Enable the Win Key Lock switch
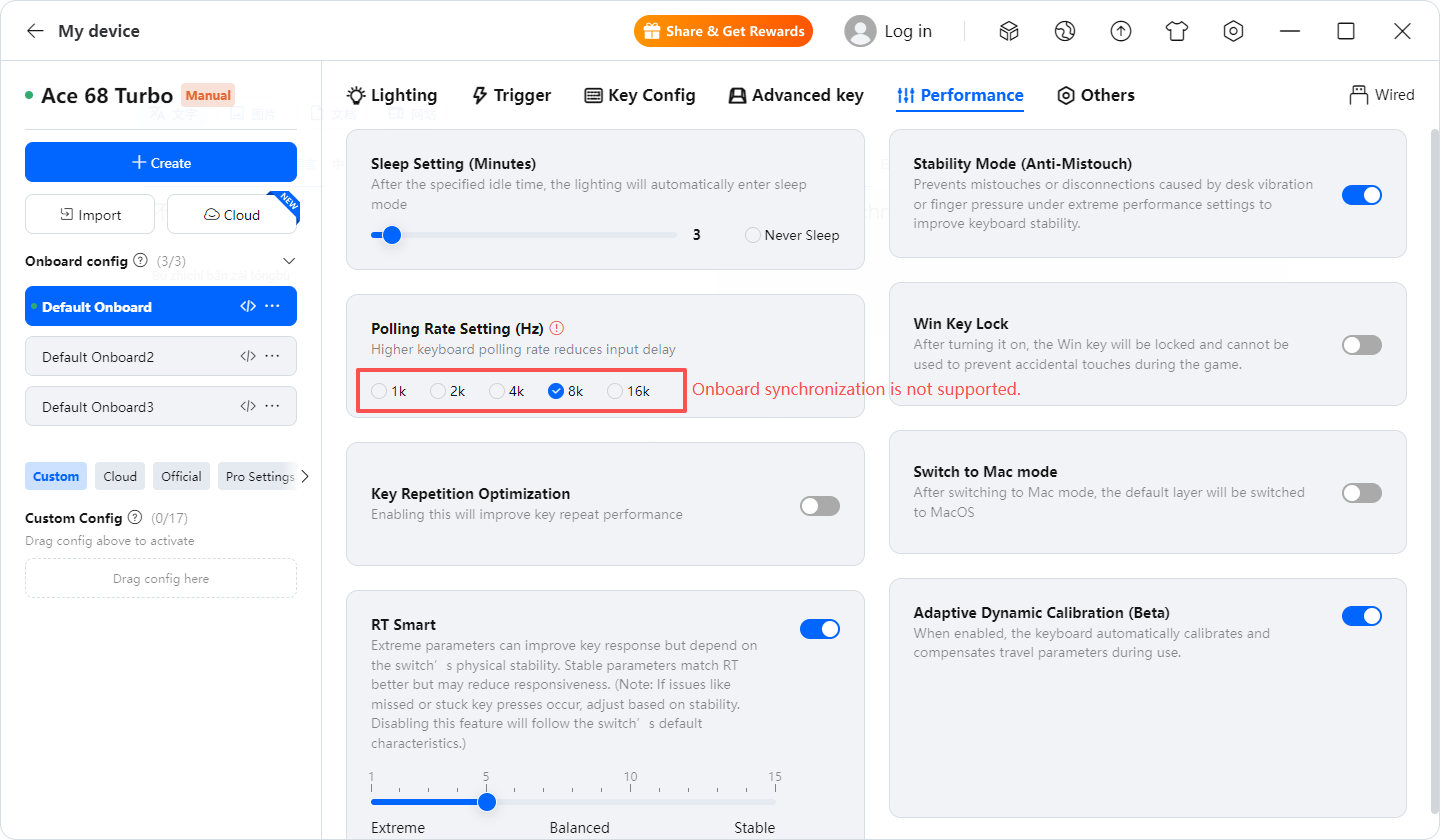Screen dimensions: 1440x840 tap(1362, 345)
